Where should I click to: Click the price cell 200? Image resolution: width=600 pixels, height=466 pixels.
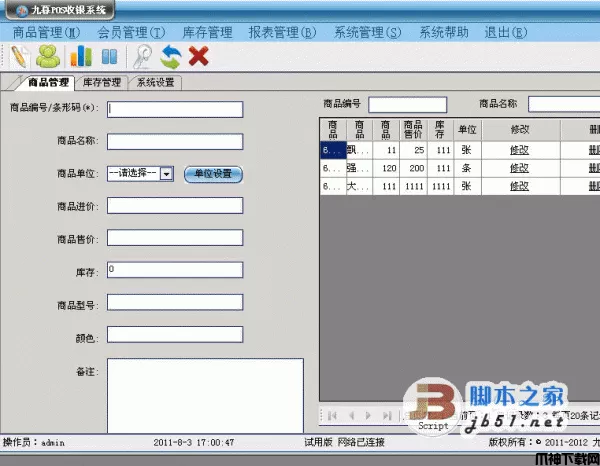[x=413, y=168]
